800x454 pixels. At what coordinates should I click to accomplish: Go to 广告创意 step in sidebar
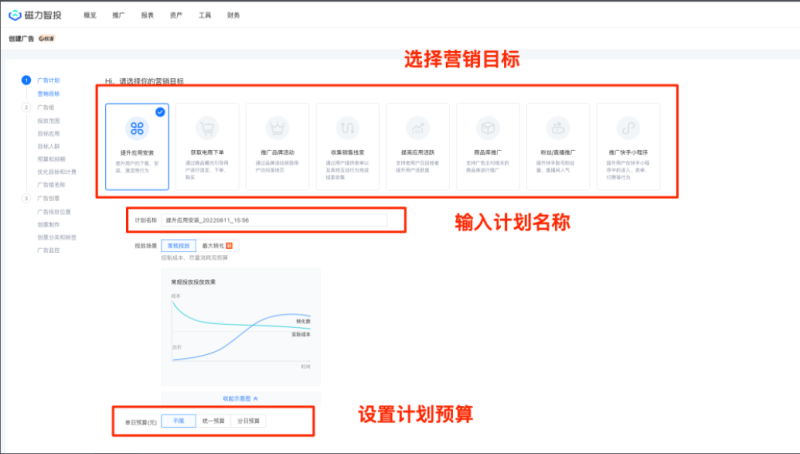point(48,198)
